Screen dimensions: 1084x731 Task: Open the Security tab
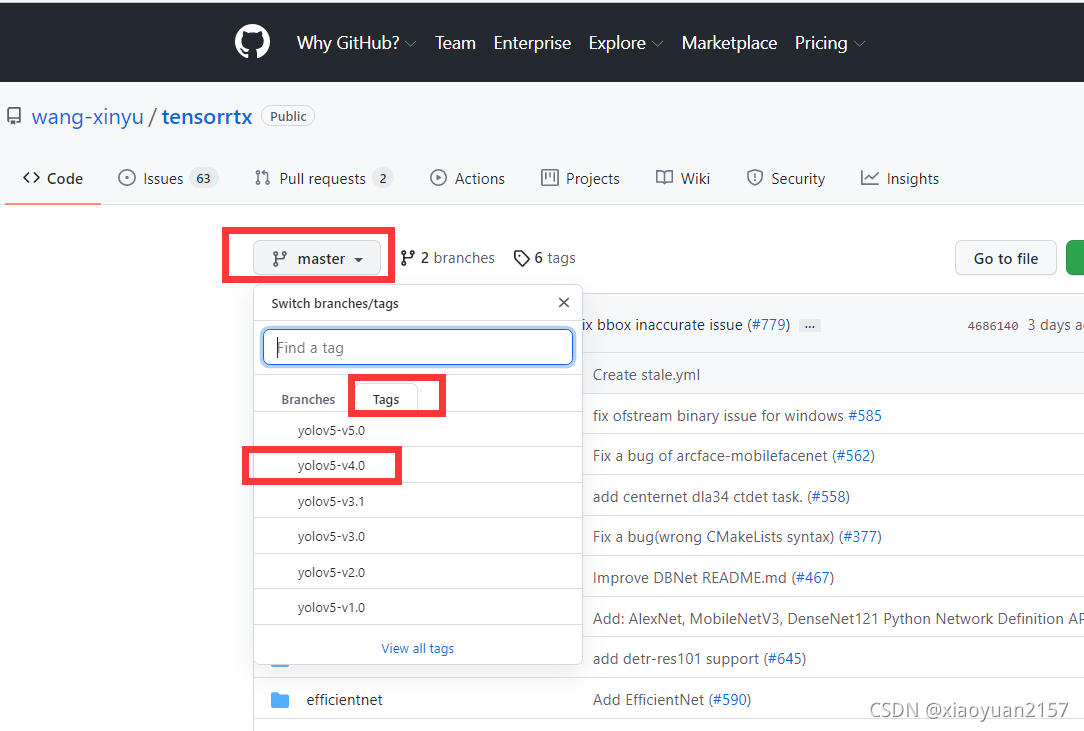pos(786,178)
